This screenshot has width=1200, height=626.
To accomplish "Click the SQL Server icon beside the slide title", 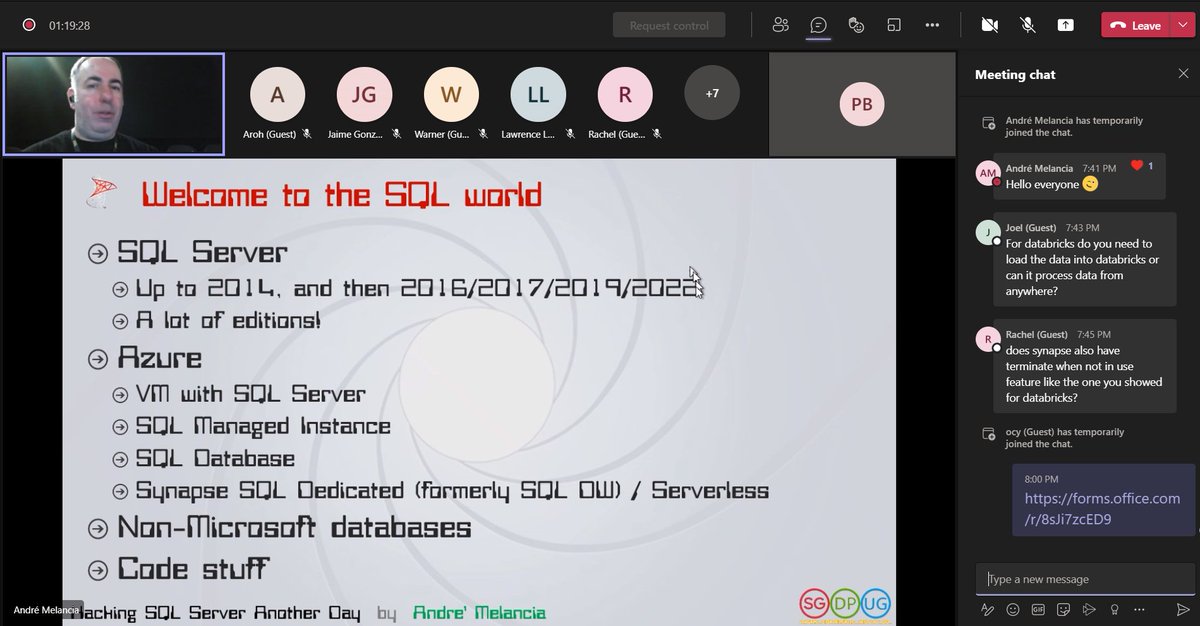I will (x=101, y=192).
